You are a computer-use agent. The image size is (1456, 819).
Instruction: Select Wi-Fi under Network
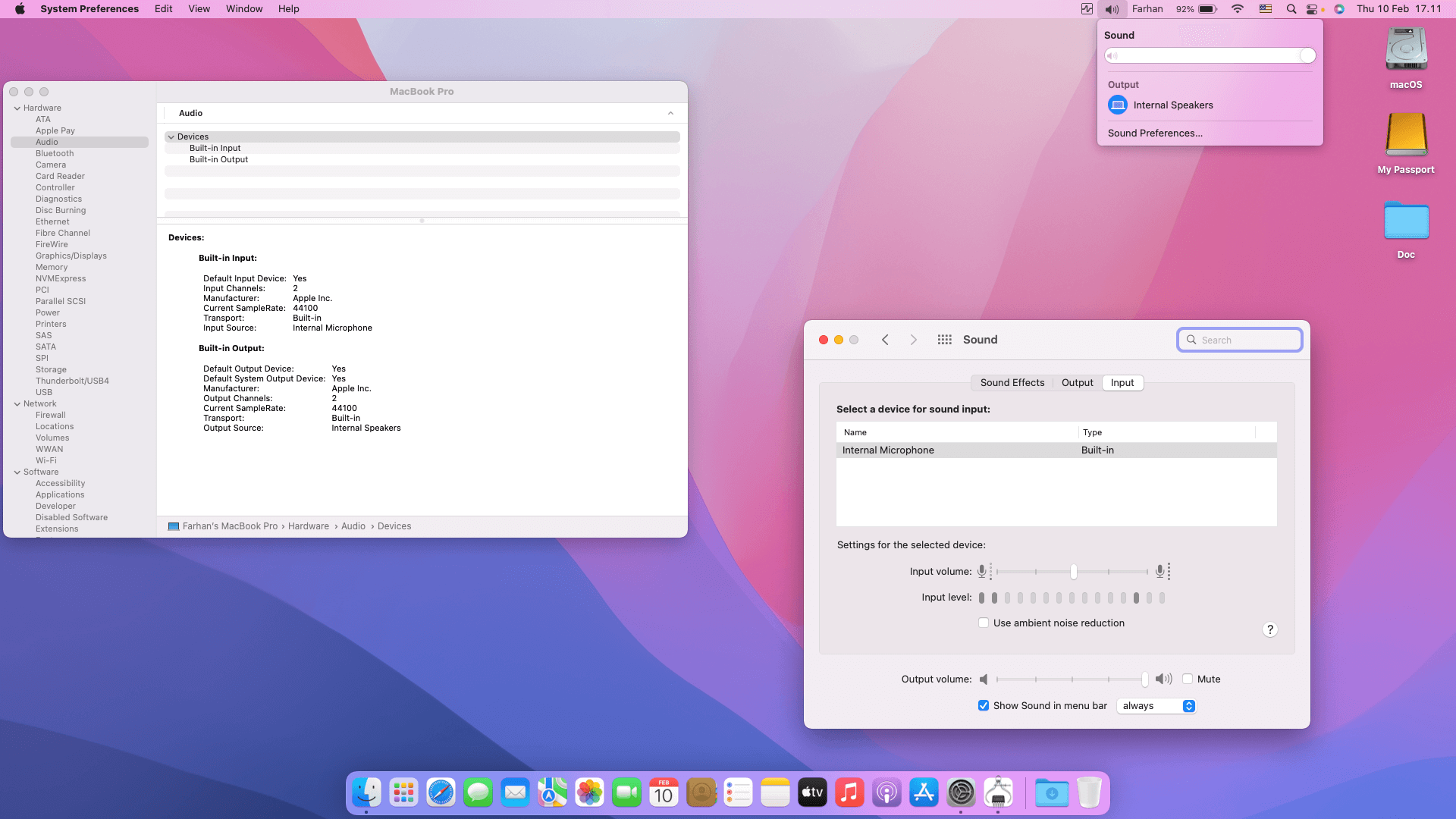tap(46, 461)
